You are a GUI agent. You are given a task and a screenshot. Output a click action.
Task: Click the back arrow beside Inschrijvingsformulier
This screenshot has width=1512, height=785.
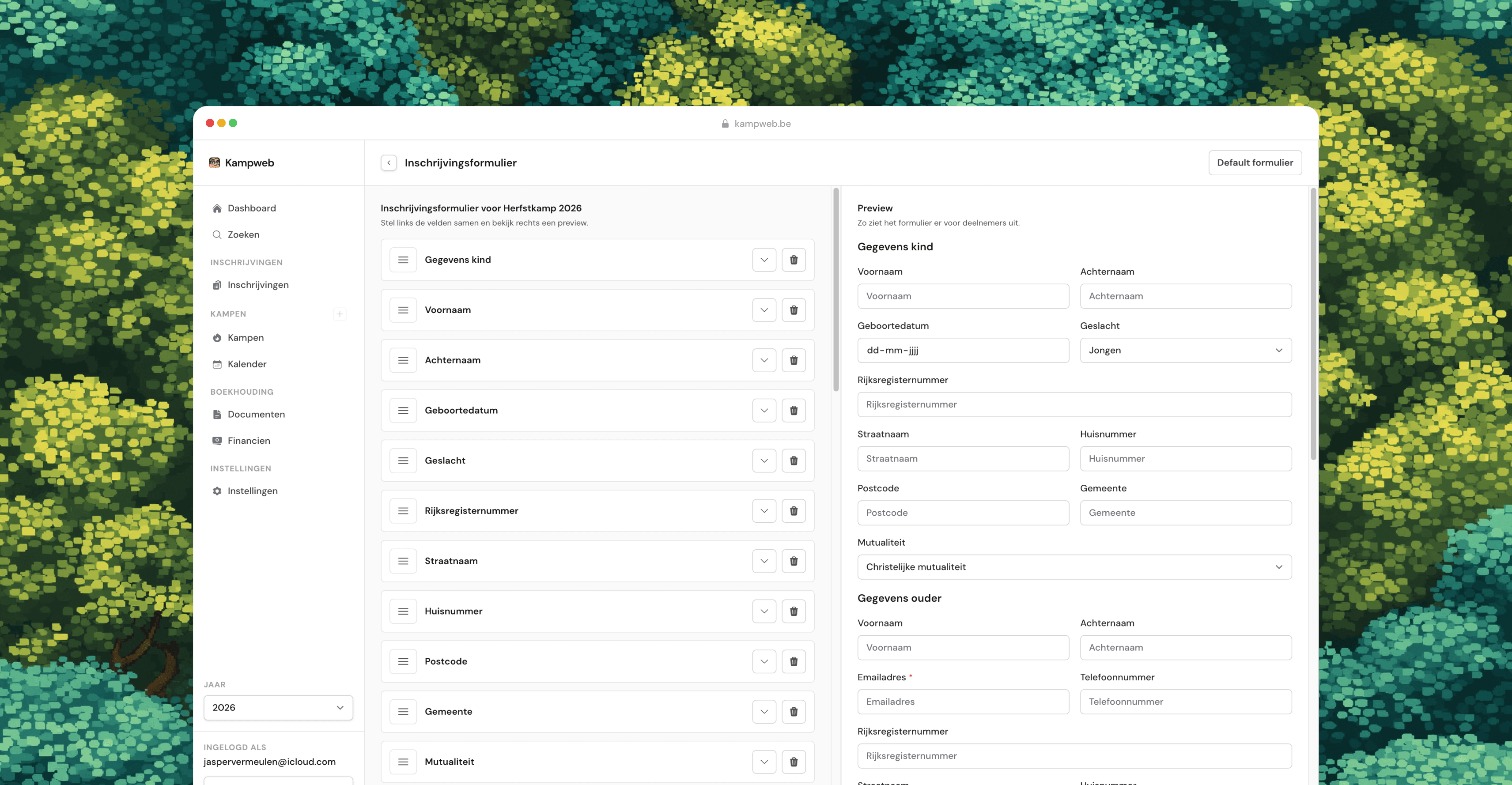[x=389, y=162]
